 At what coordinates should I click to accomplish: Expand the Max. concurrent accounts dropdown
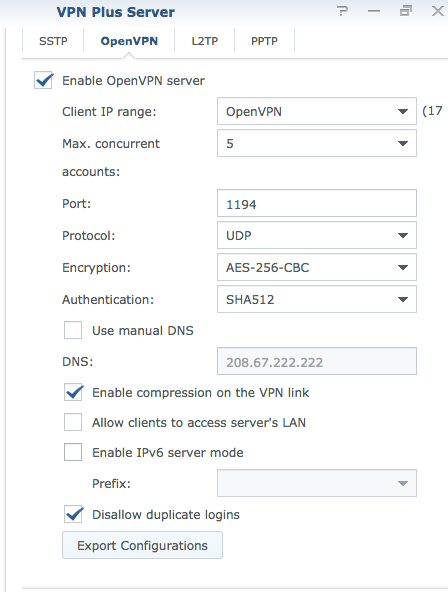[317, 143]
